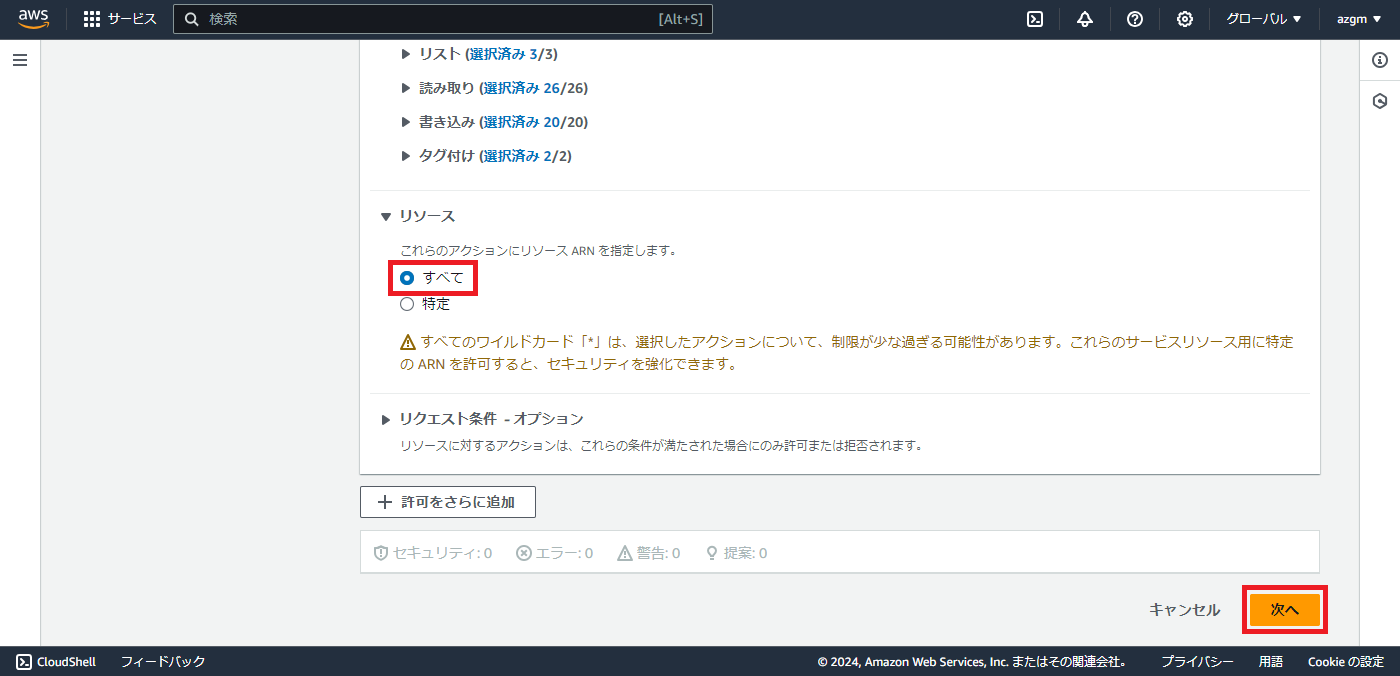Click the hamburger menu icon

click(x=19, y=60)
